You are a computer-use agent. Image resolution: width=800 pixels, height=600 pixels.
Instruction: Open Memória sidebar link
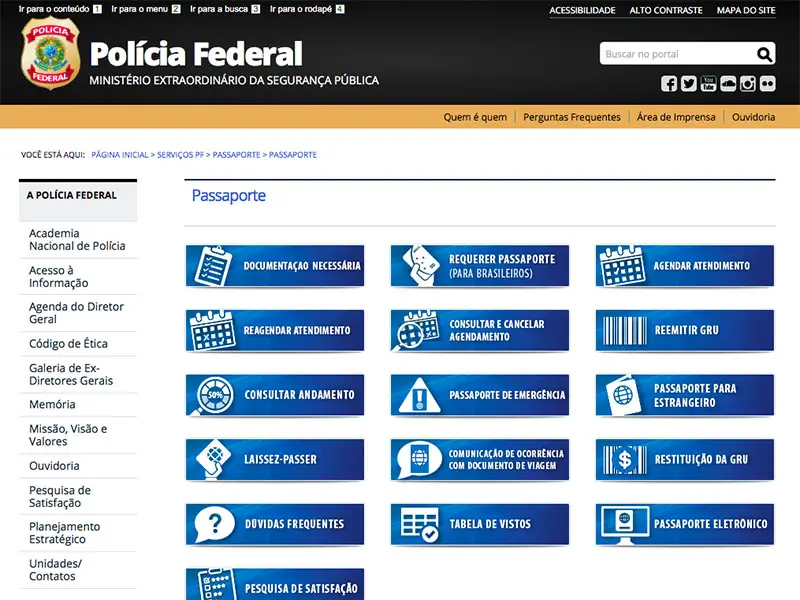click(x=52, y=404)
